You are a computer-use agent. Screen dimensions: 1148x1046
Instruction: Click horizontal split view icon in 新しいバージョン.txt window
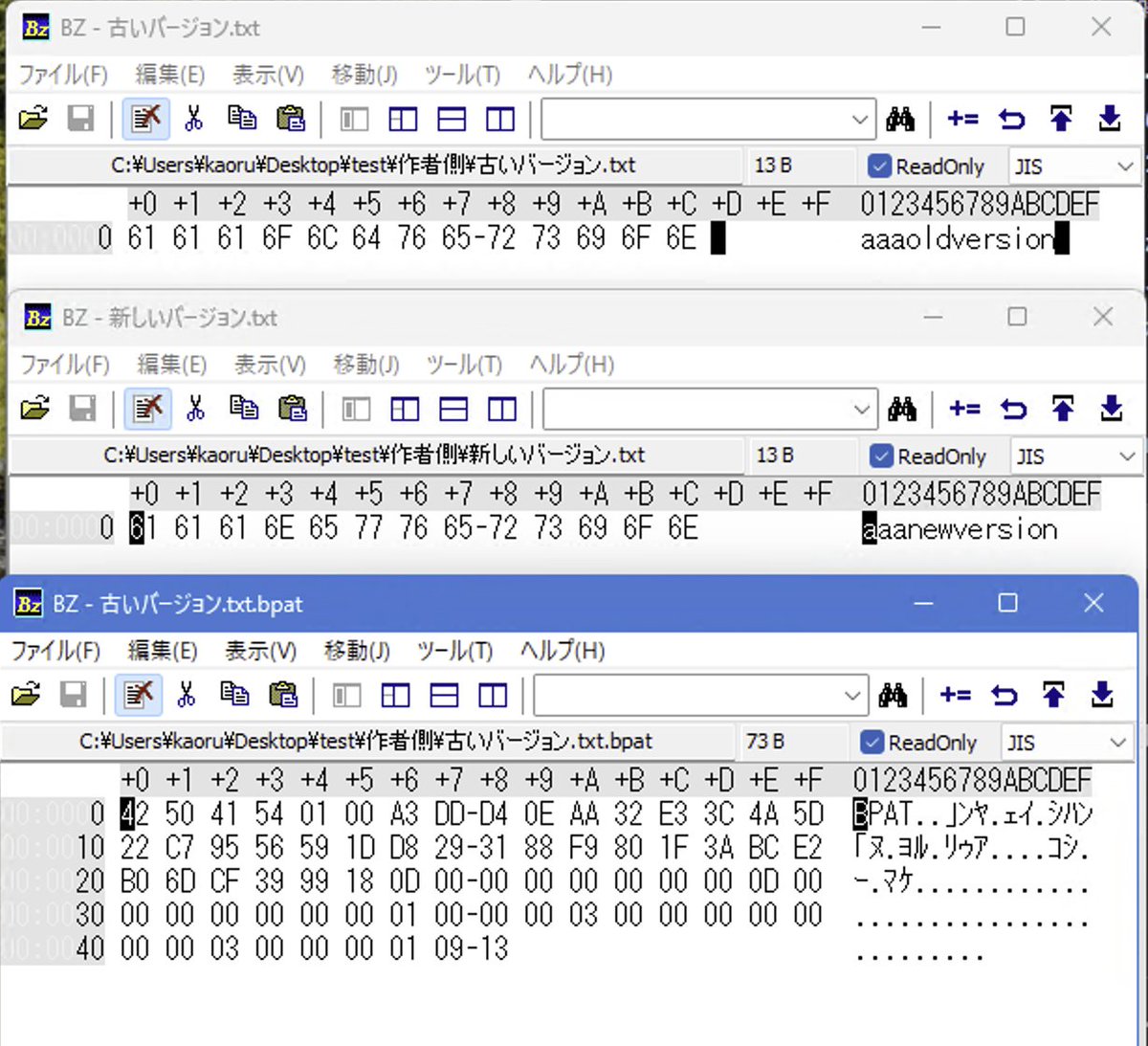[453, 410]
